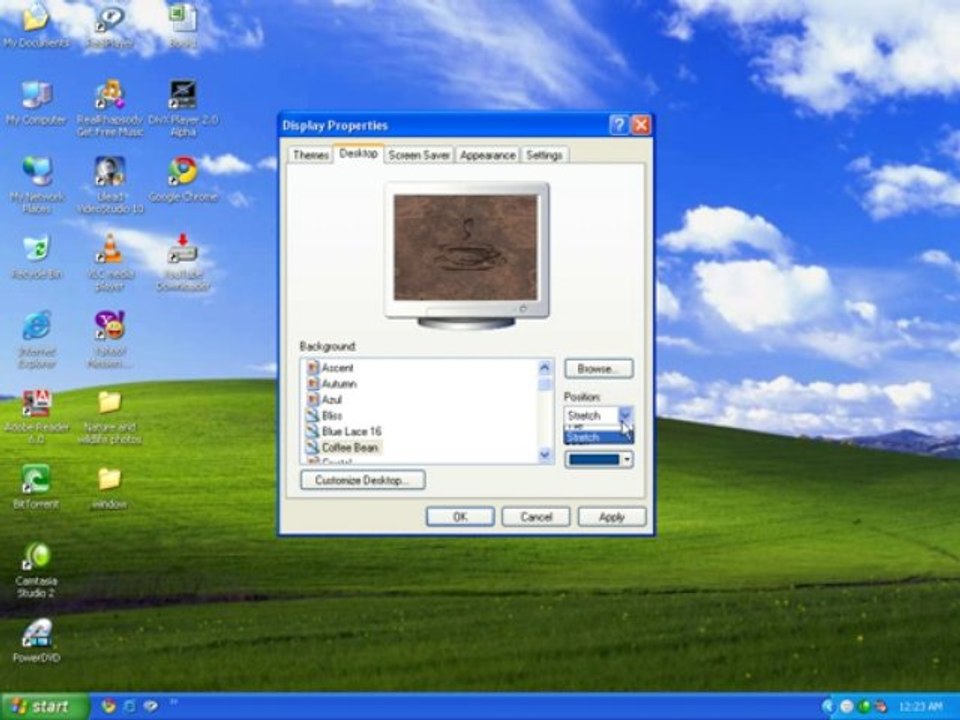Open the Screen Saver tab
This screenshot has height=720, width=960.
pyautogui.click(x=419, y=155)
